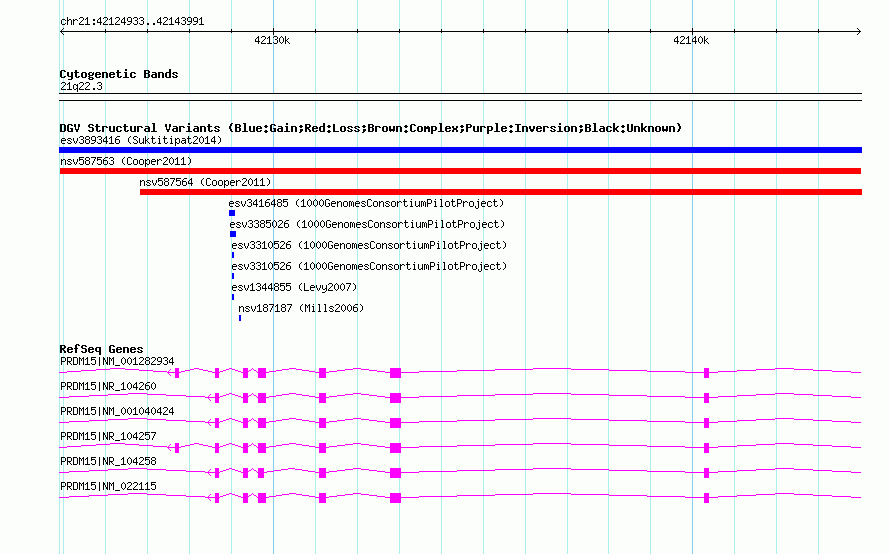
Task: Click the RefSeq Genes track title
Action: 101,349
